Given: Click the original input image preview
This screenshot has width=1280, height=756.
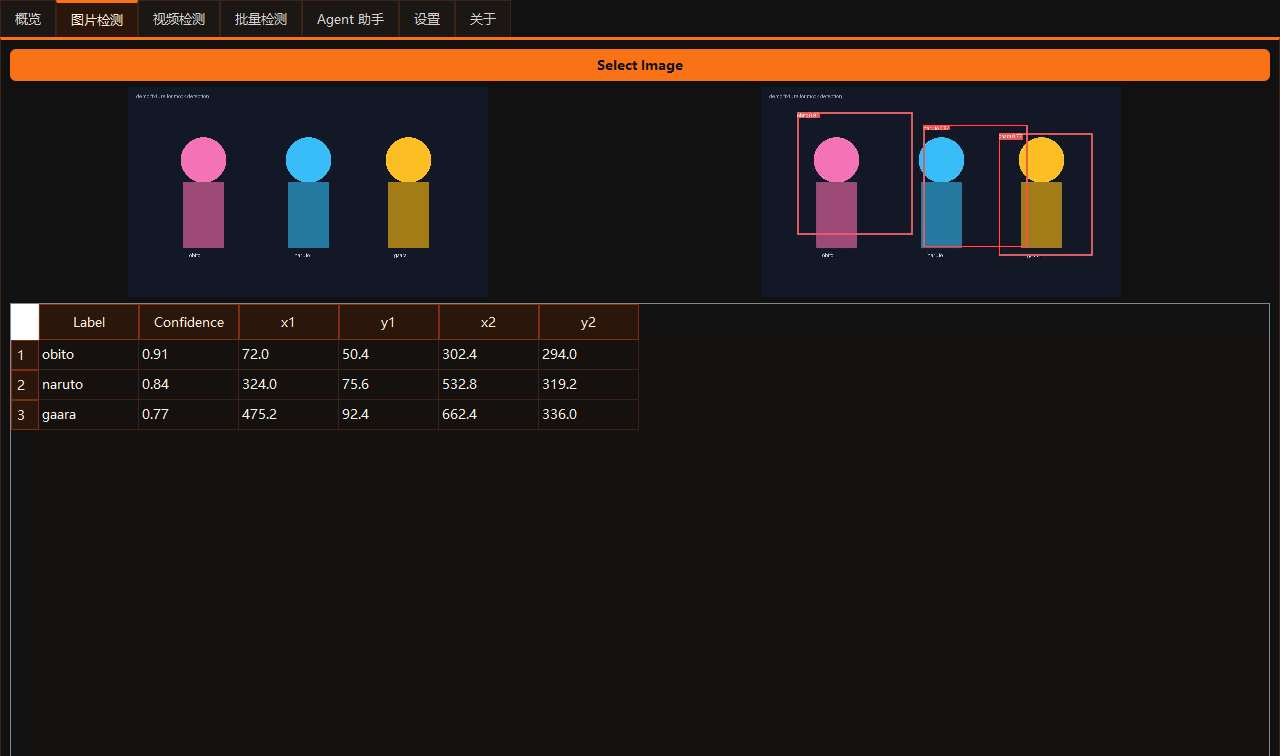Looking at the screenshot, I should pos(308,192).
